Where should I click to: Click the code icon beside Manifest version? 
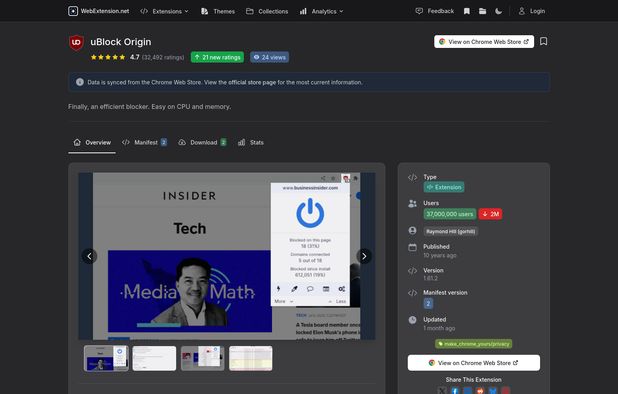click(412, 293)
